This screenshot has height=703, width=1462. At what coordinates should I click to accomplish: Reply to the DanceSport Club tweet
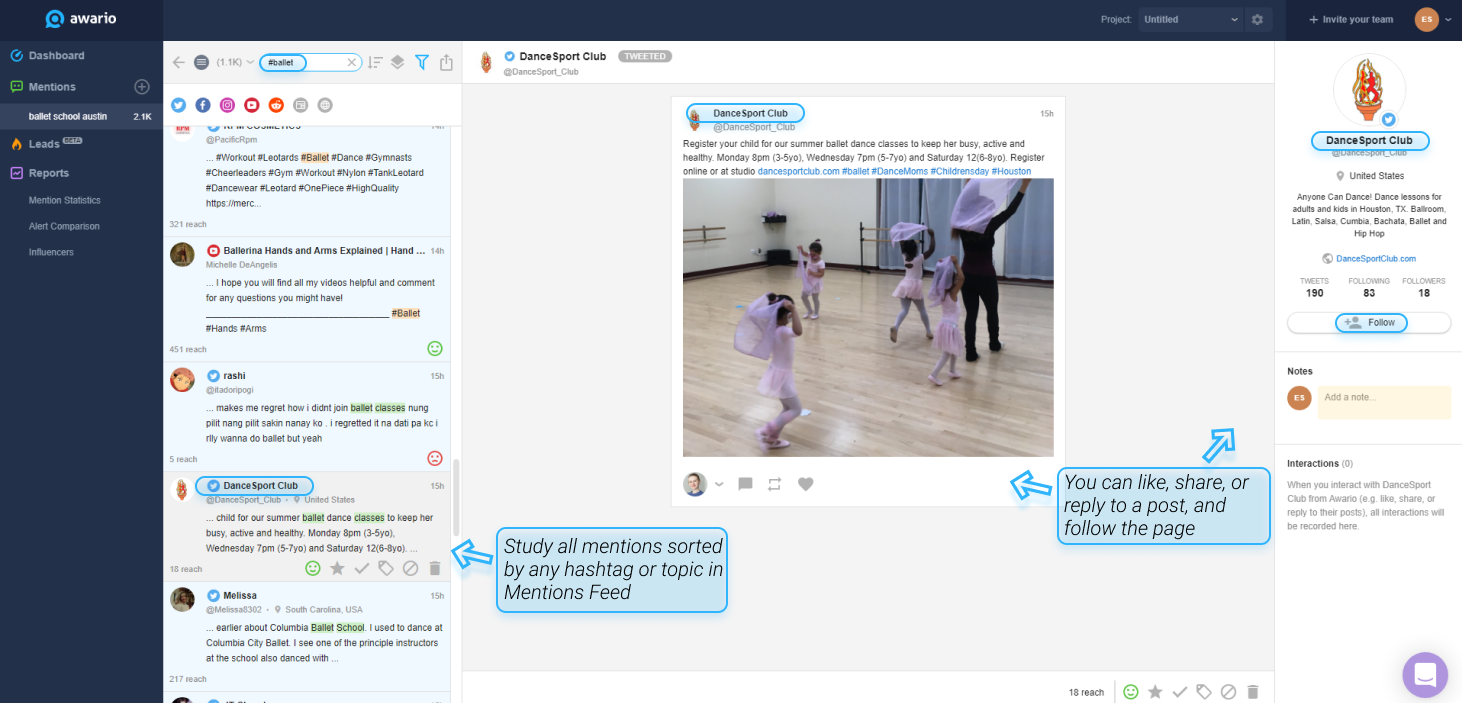745,485
